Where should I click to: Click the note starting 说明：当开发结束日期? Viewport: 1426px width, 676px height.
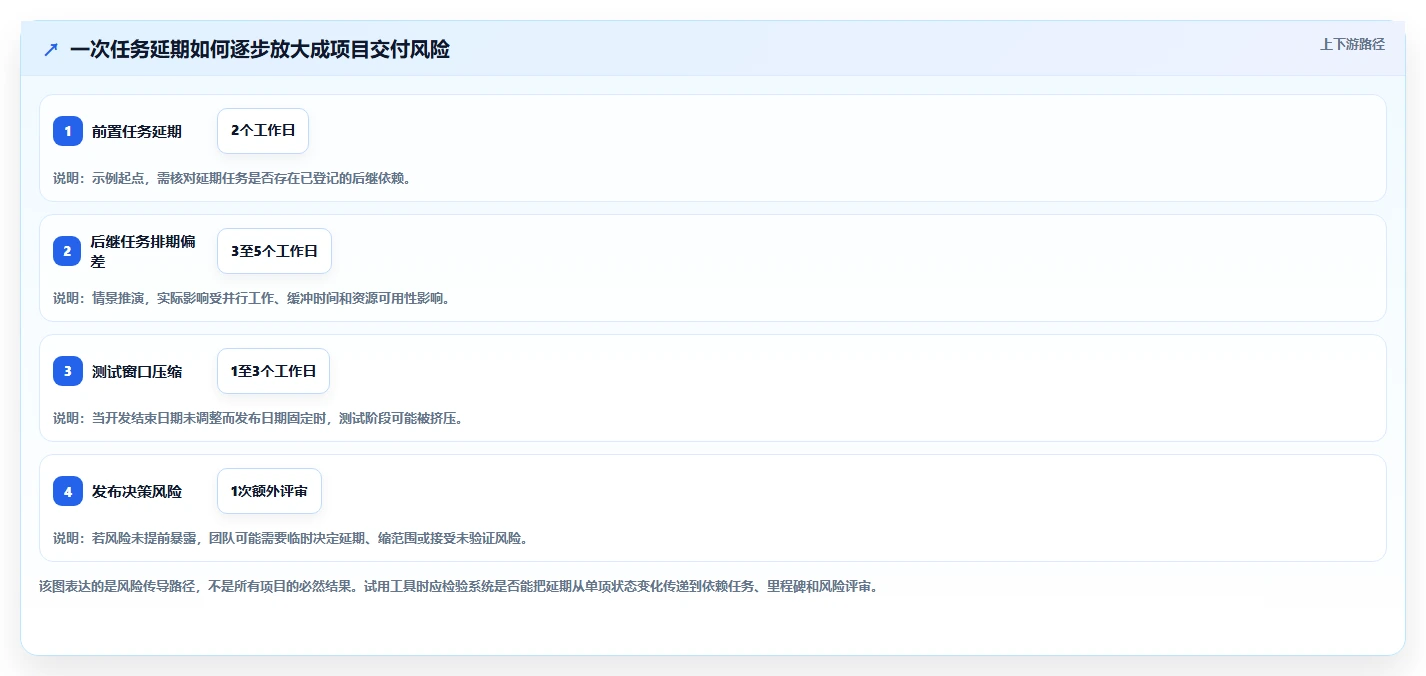[x=258, y=418]
